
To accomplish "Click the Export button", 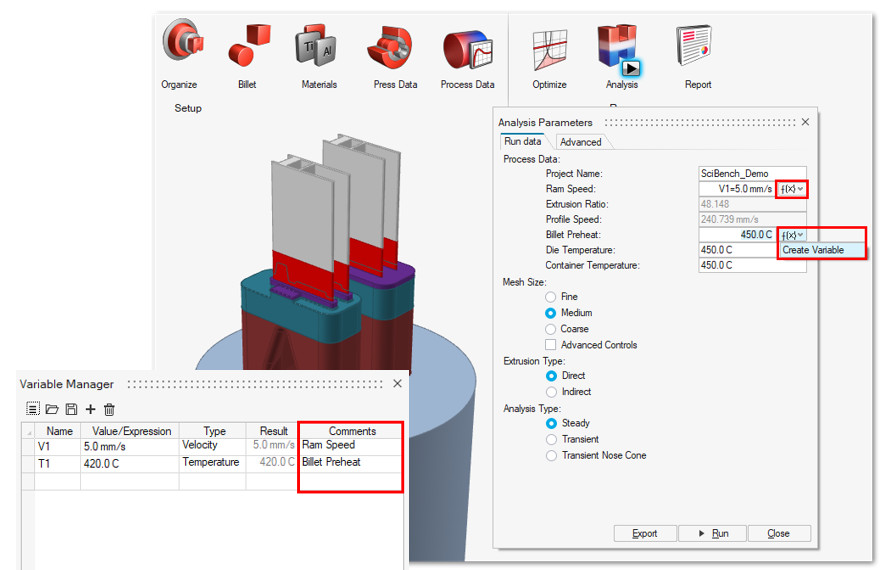I will pos(645,534).
